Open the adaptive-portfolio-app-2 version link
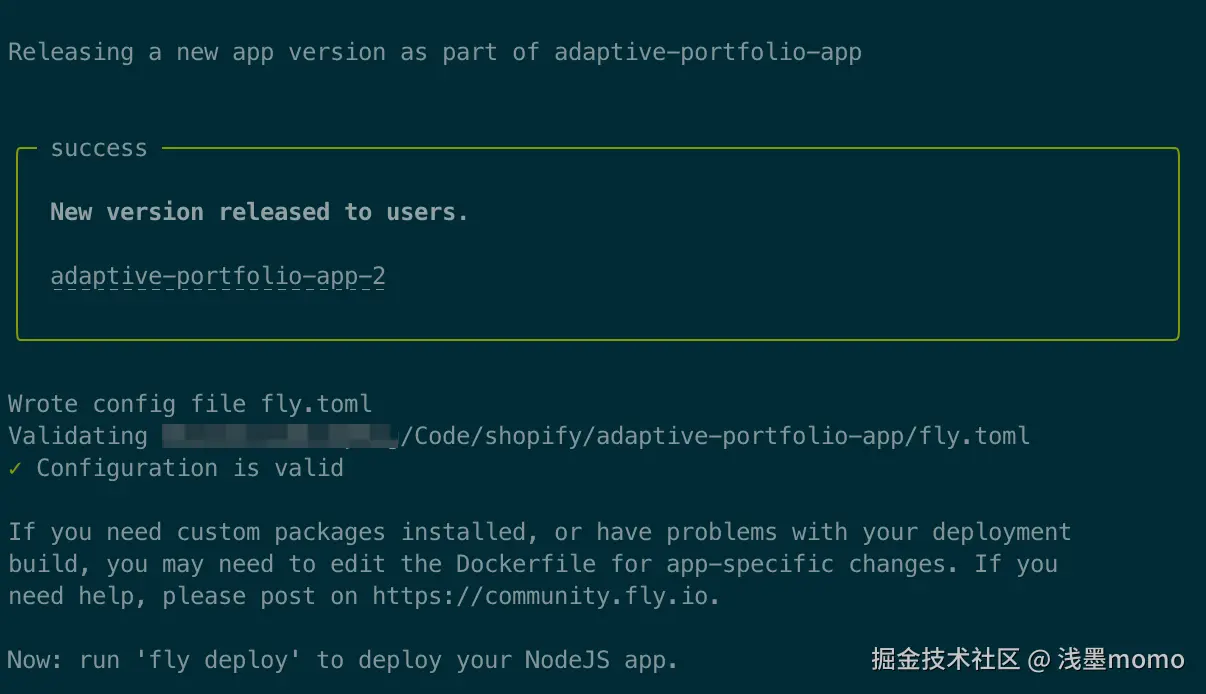The height and width of the screenshot is (694, 1206). pos(217,276)
